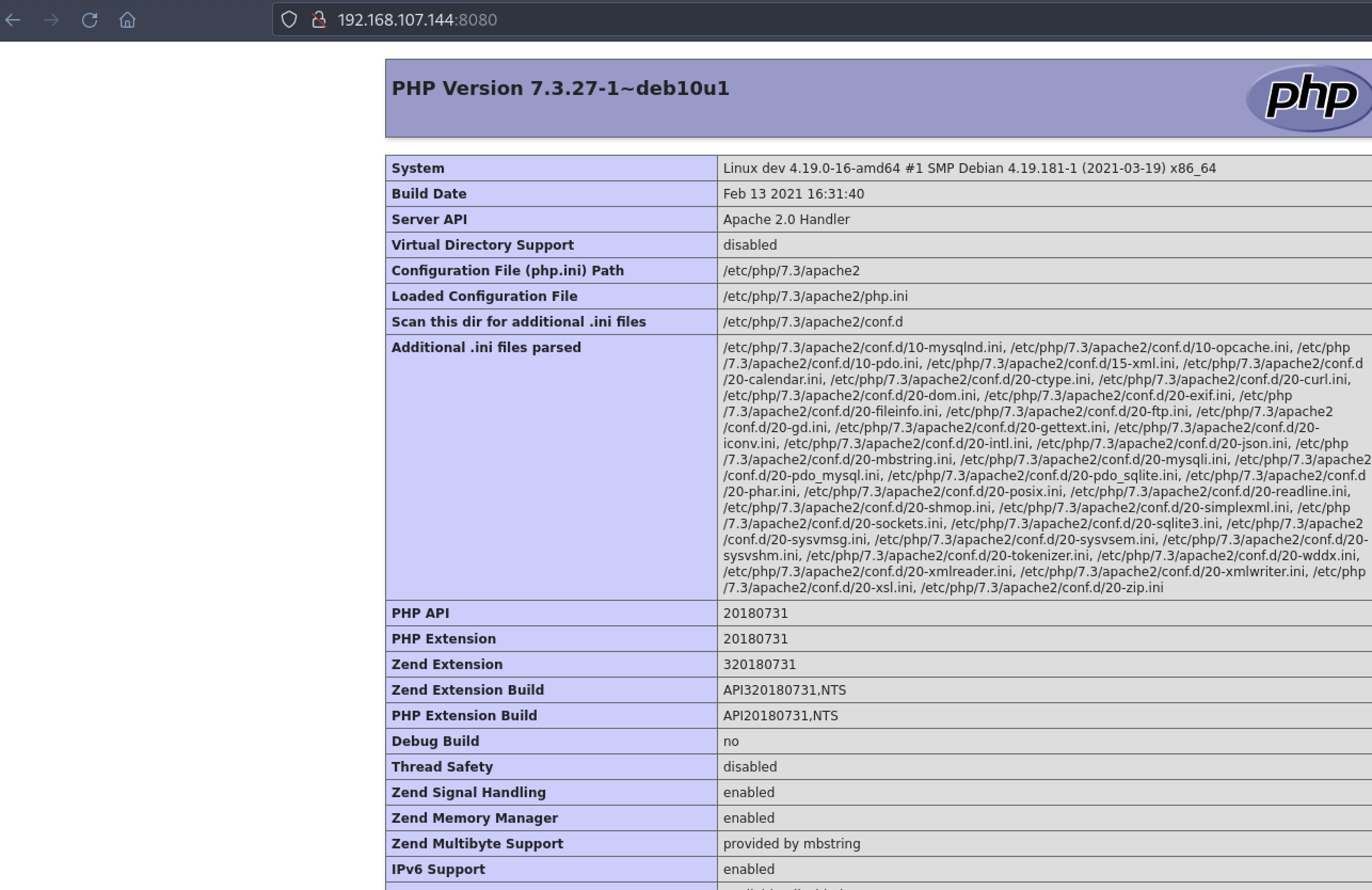Viewport: 1372px width, 890px height.
Task: Select the 320180731 Zend Extension value
Action: tap(759, 664)
